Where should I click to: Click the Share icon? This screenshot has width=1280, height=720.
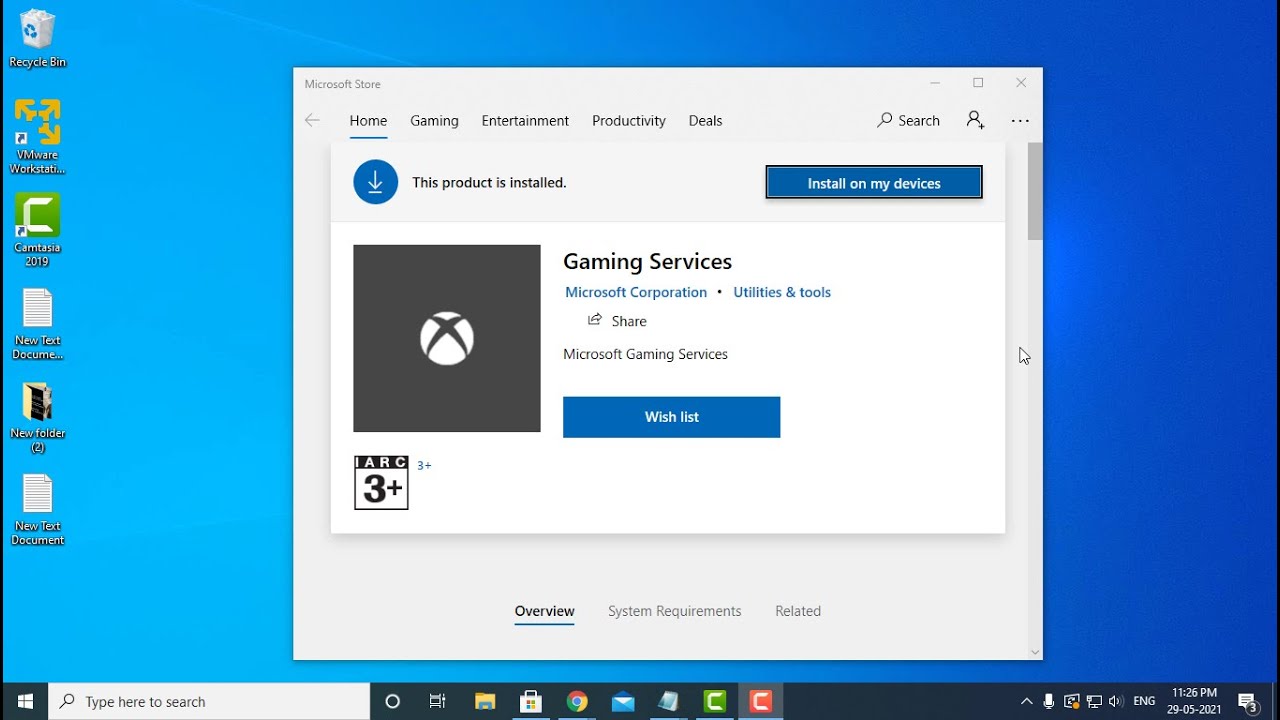pos(595,320)
